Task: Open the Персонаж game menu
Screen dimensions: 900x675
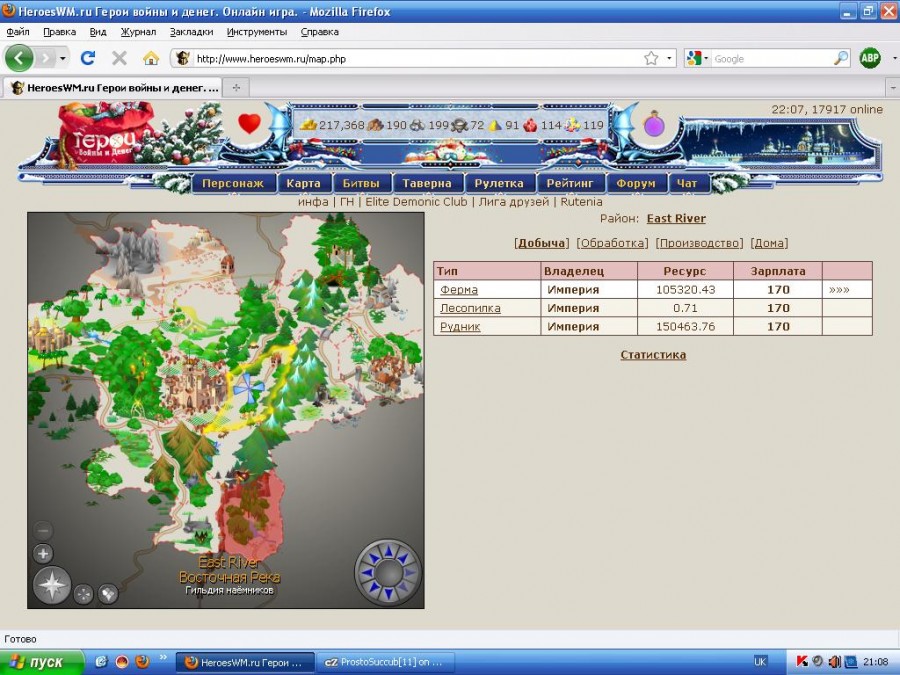Action: coord(233,184)
